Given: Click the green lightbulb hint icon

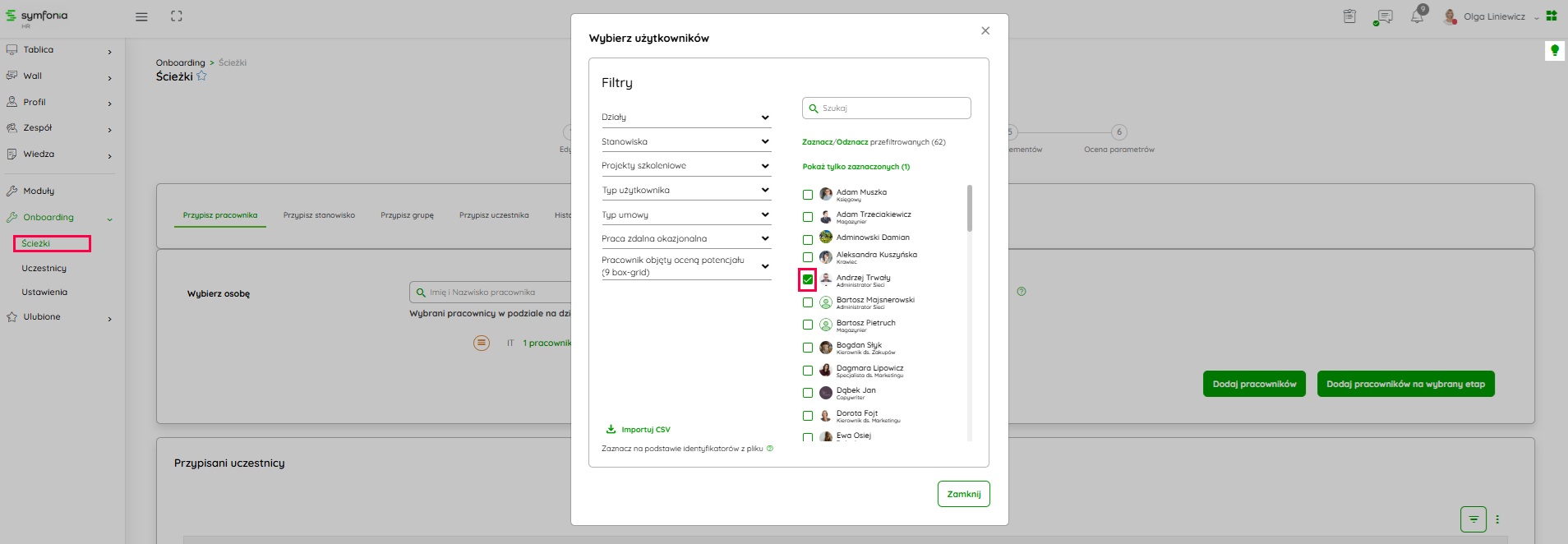Looking at the screenshot, I should [1554, 51].
